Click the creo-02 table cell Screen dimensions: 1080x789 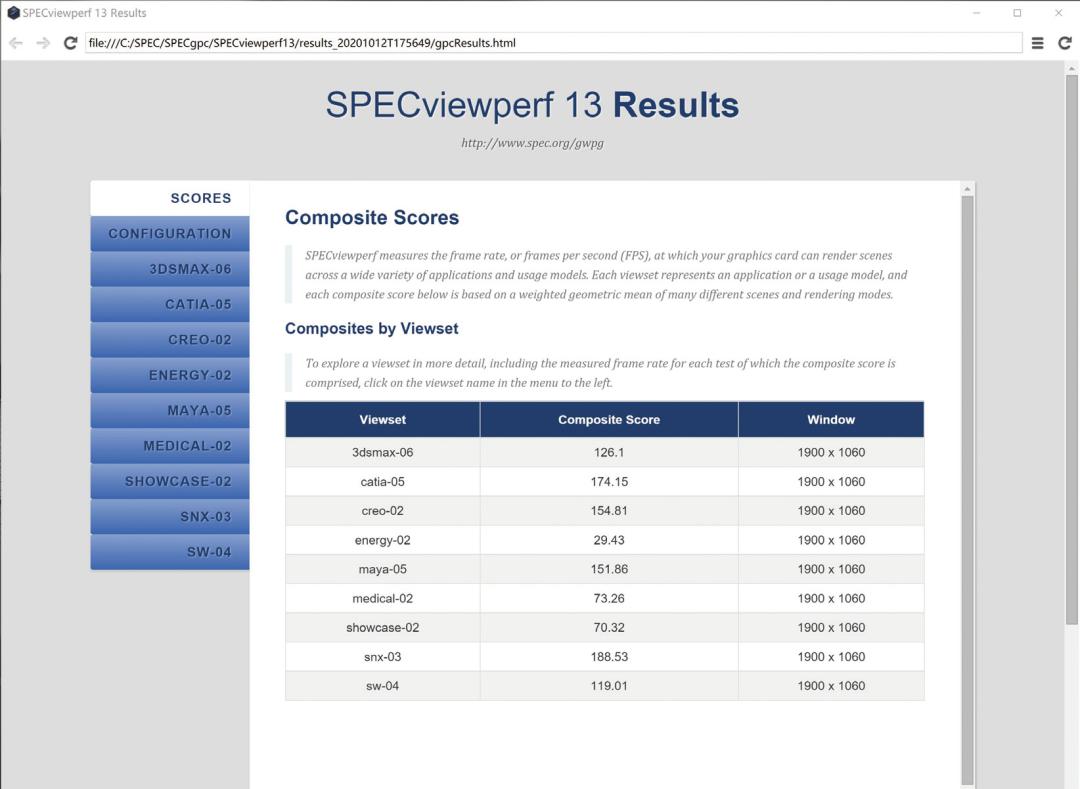click(x=382, y=511)
